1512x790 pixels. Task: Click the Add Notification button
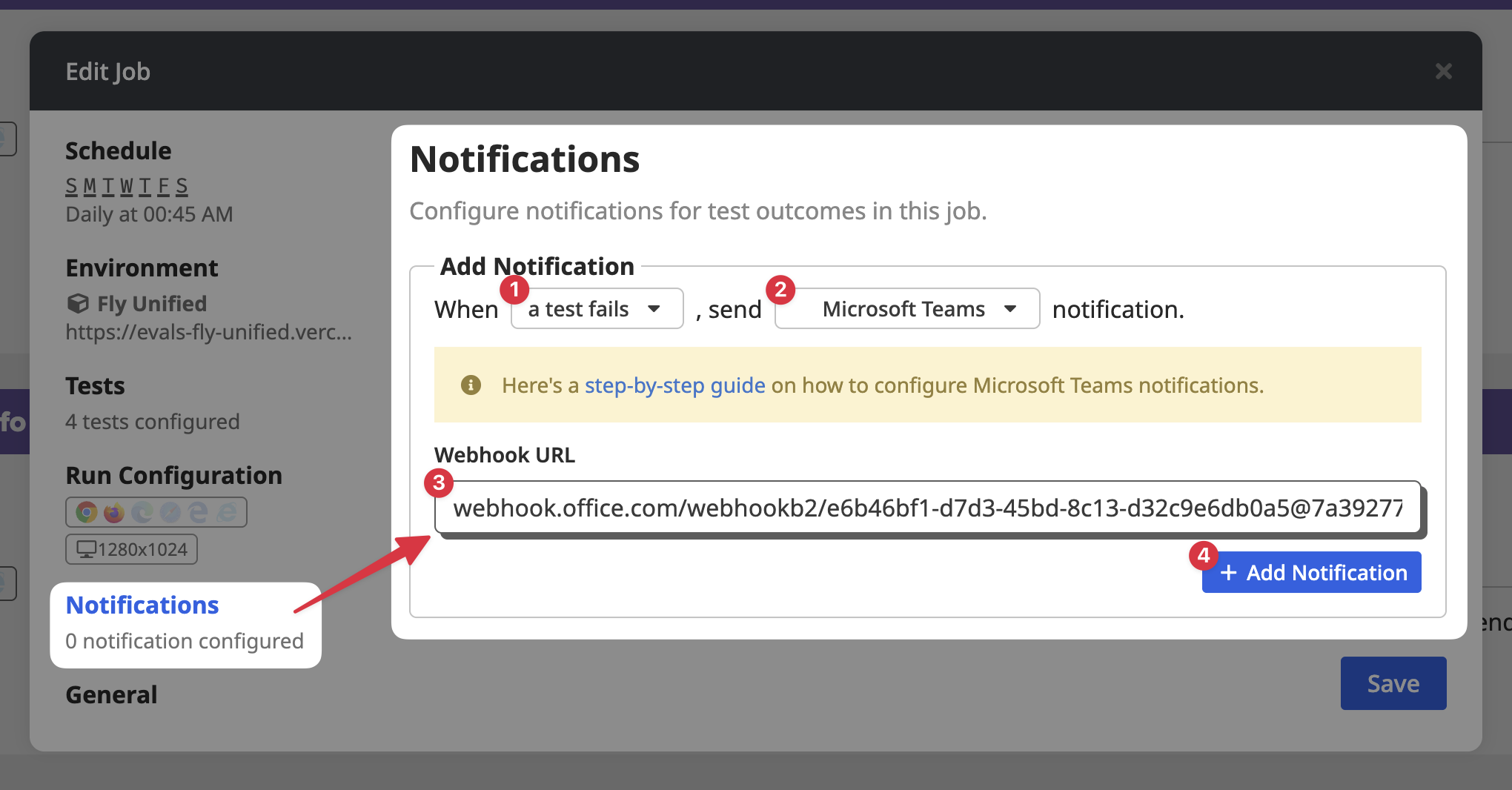pyautogui.click(x=1312, y=572)
